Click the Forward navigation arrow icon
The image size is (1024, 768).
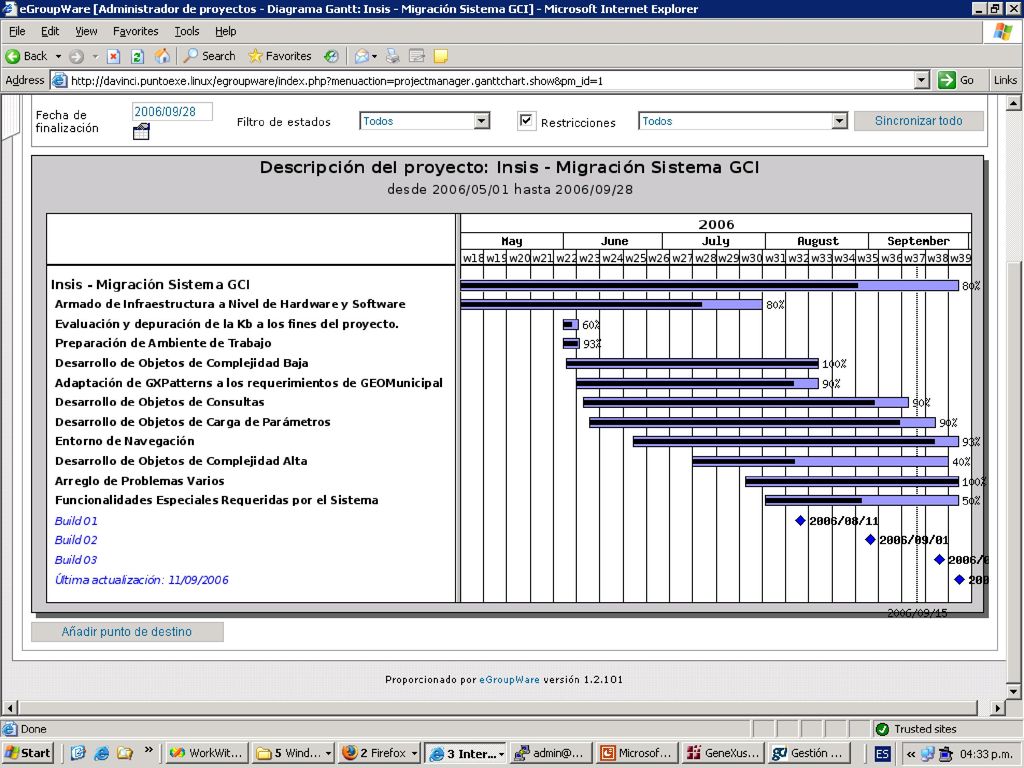coord(76,56)
